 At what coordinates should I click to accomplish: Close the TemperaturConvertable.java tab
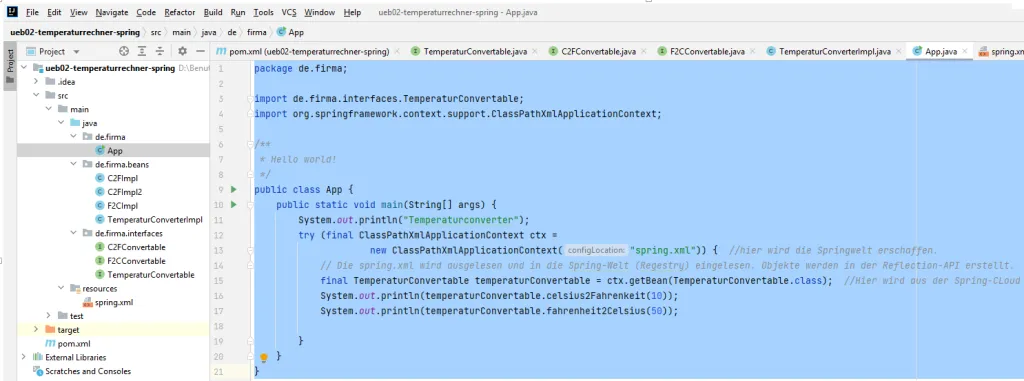(x=535, y=51)
